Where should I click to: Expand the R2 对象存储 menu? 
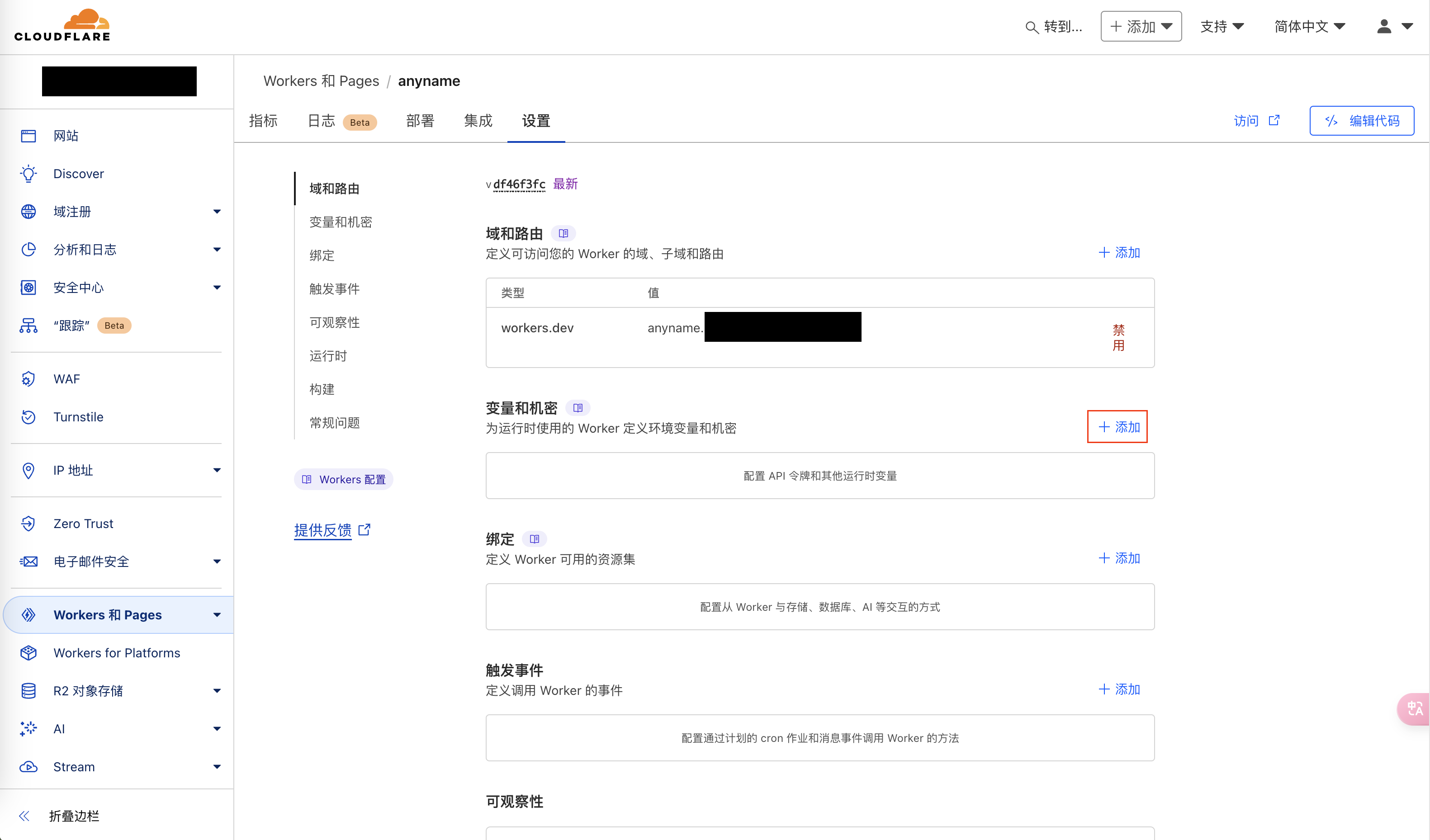(x=216, y=691)
